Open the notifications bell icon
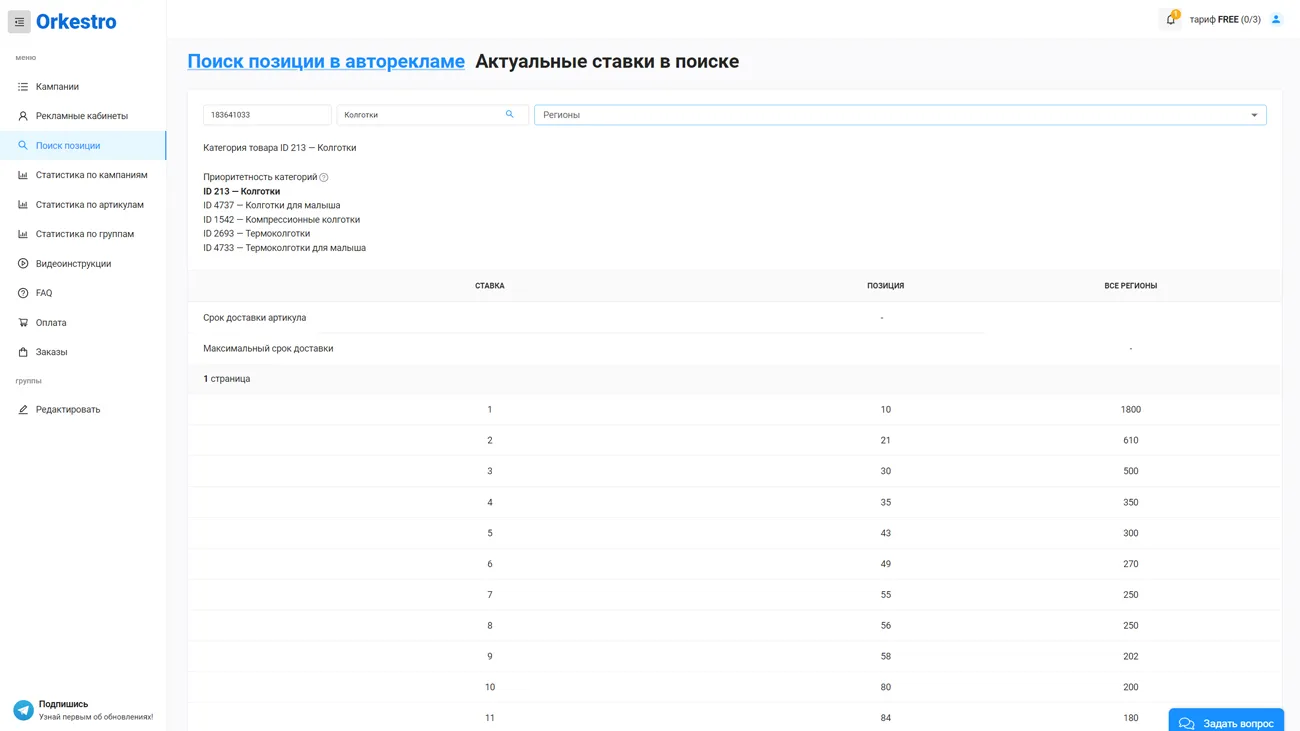 tap(1170, 20)
